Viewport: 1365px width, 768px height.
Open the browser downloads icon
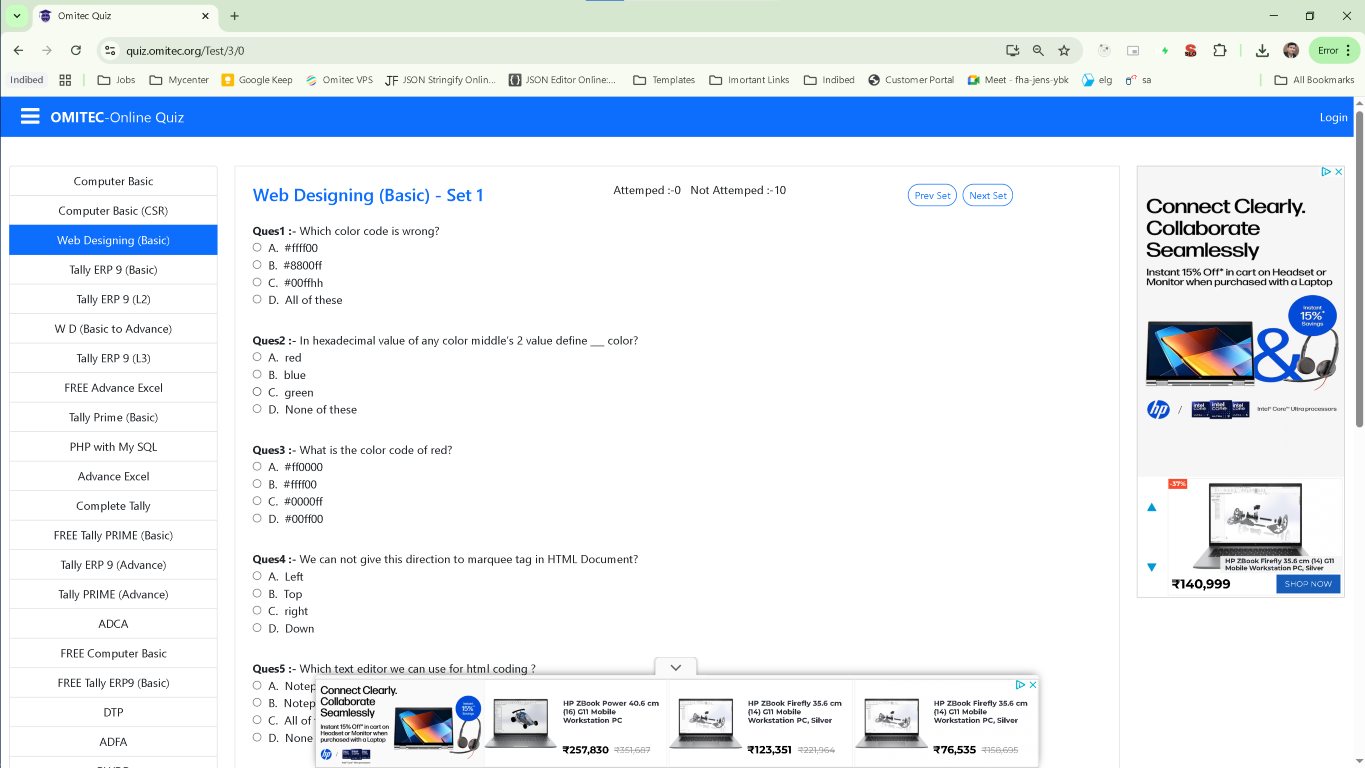pos(1262,50)
